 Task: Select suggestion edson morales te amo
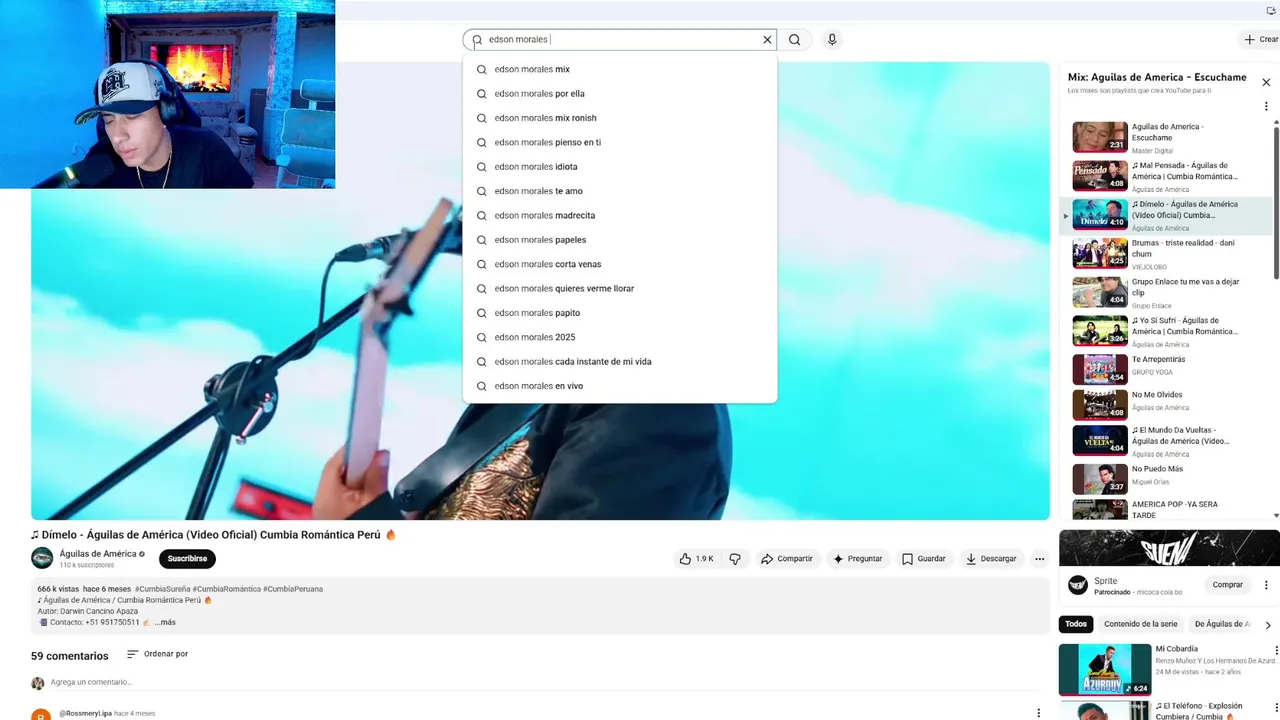[x=620, y=191]
